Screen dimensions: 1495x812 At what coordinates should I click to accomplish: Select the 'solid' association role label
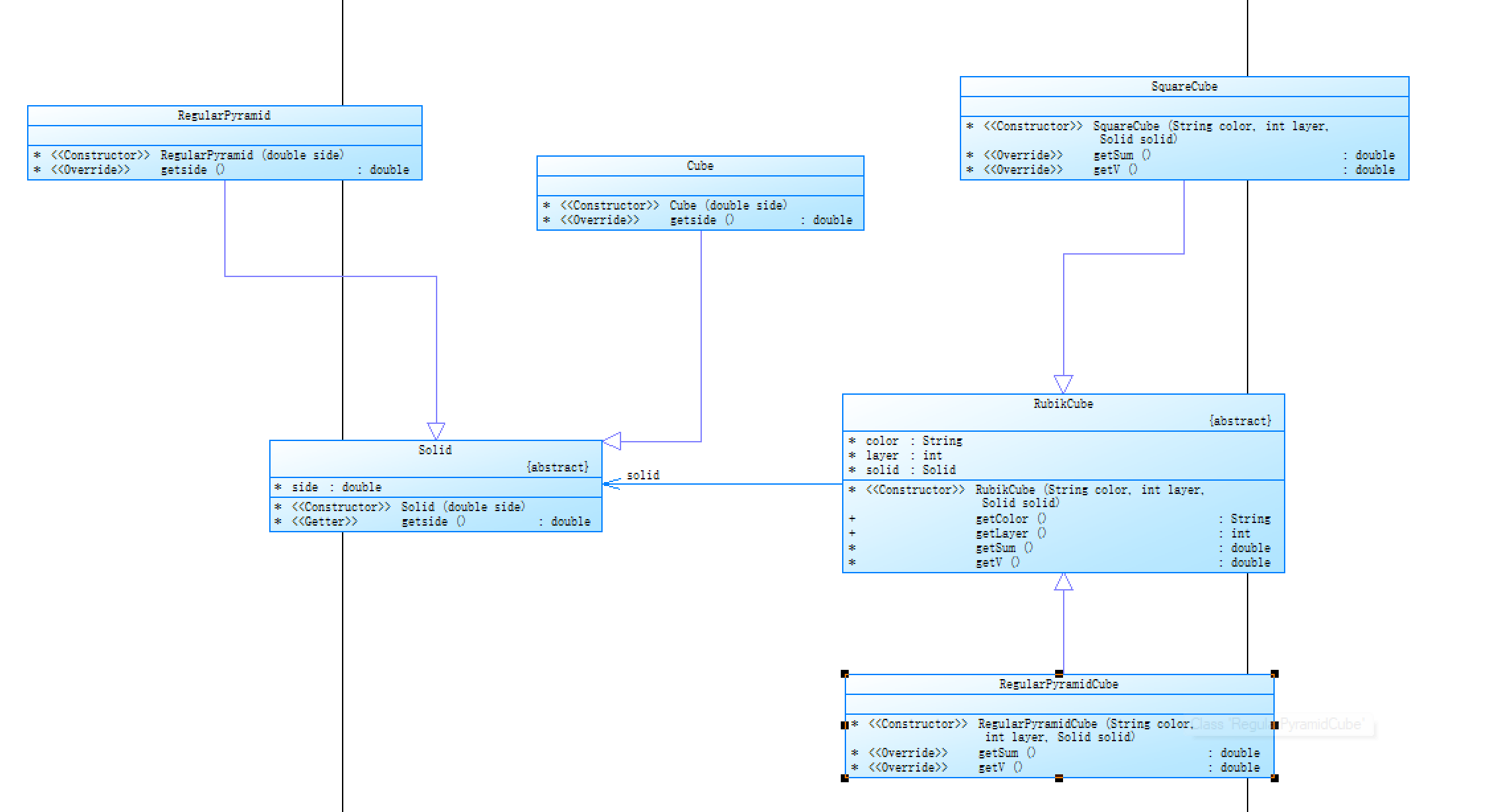pyautogui.click(x=643, y=475)
